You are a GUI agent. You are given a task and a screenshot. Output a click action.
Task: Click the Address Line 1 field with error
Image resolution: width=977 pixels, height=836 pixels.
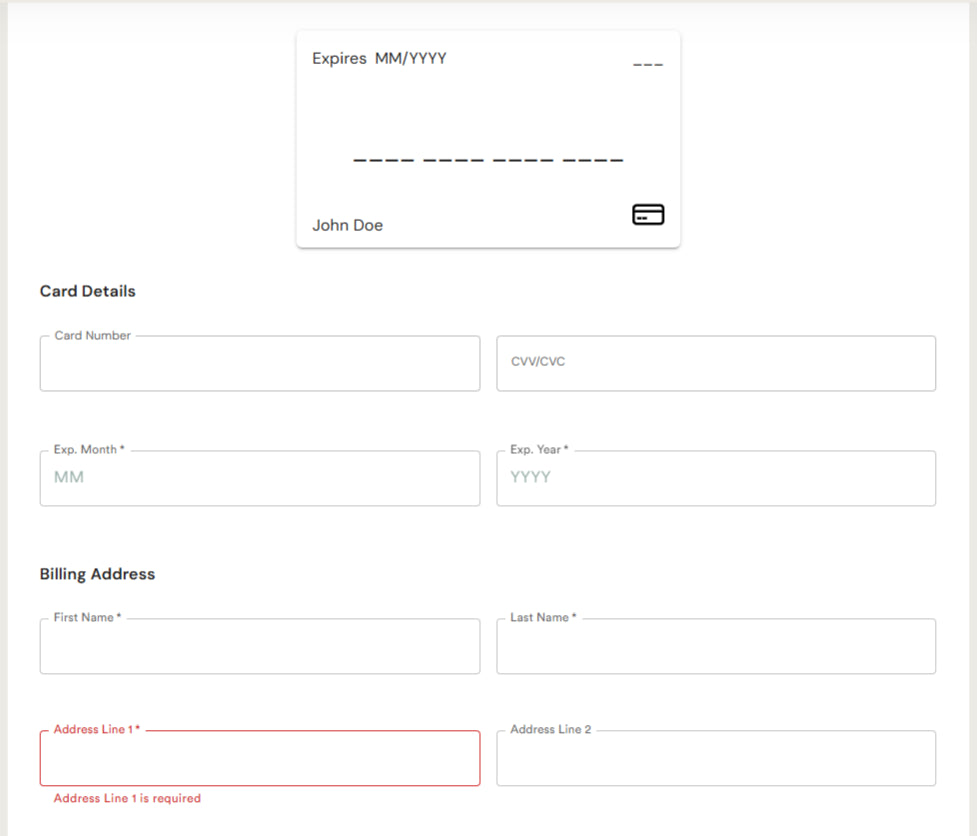[260, 758]
